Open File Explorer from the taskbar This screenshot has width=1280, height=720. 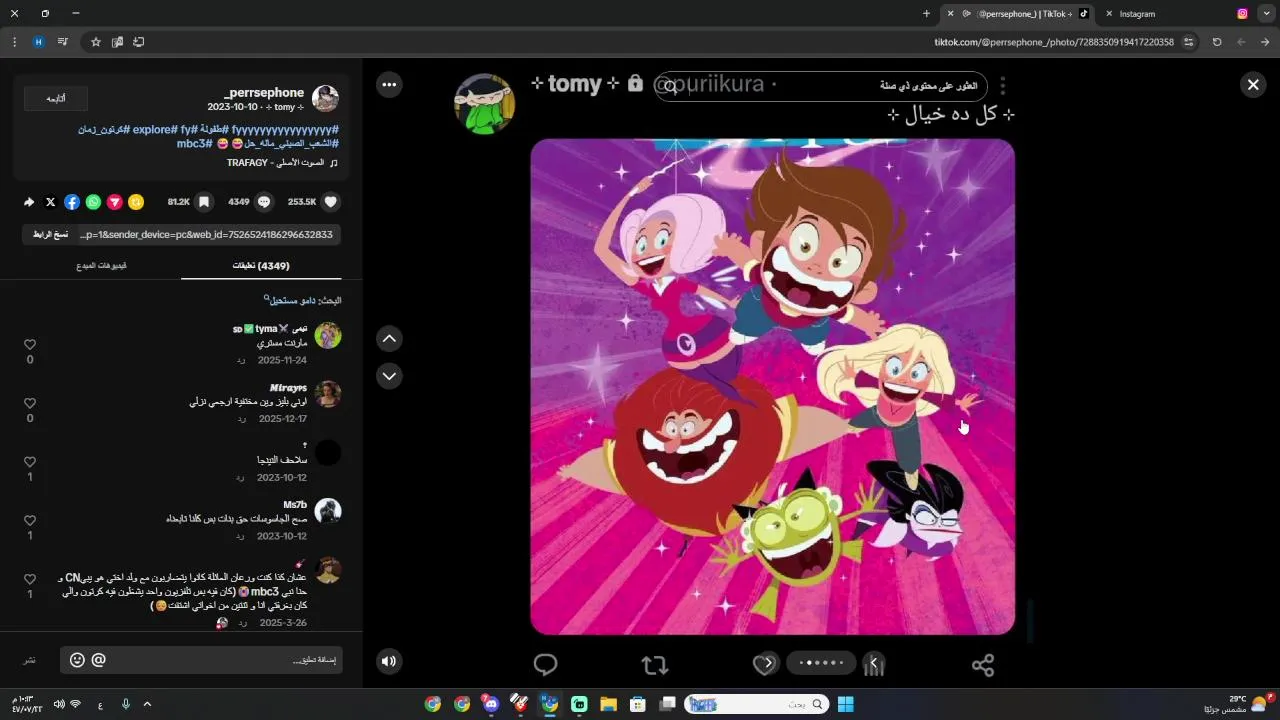pyautogui.click(x=608, y=704)
